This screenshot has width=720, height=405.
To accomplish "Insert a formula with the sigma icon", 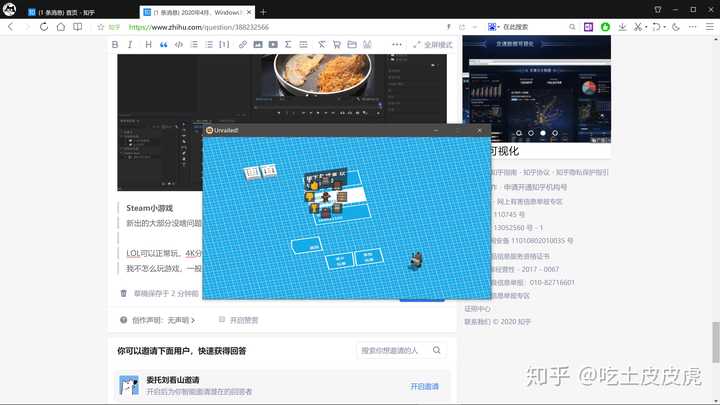I will coord(288,45).
